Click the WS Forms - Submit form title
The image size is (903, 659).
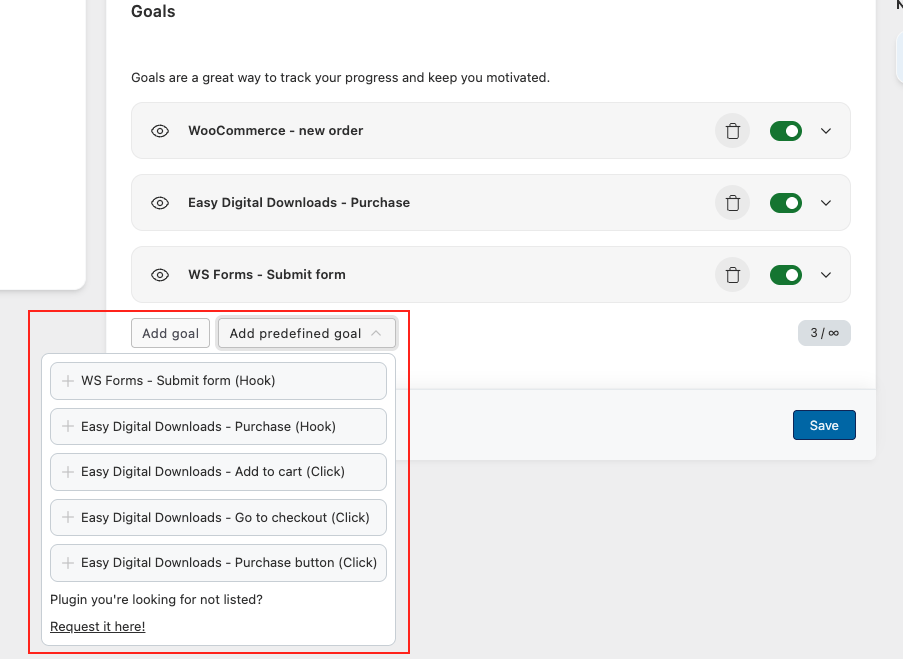[x=267, y=275]
